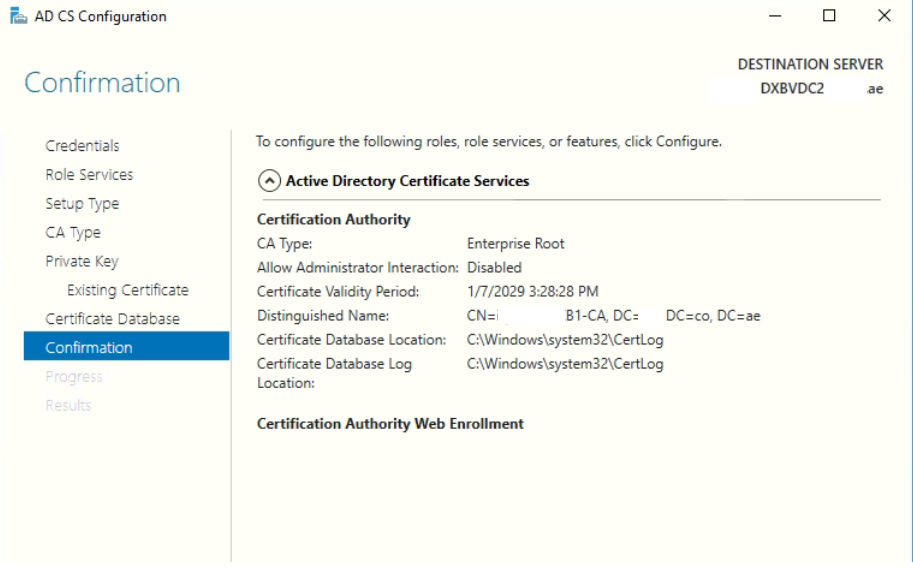Click the large 'Confirmation' page title

pos(102,83)
